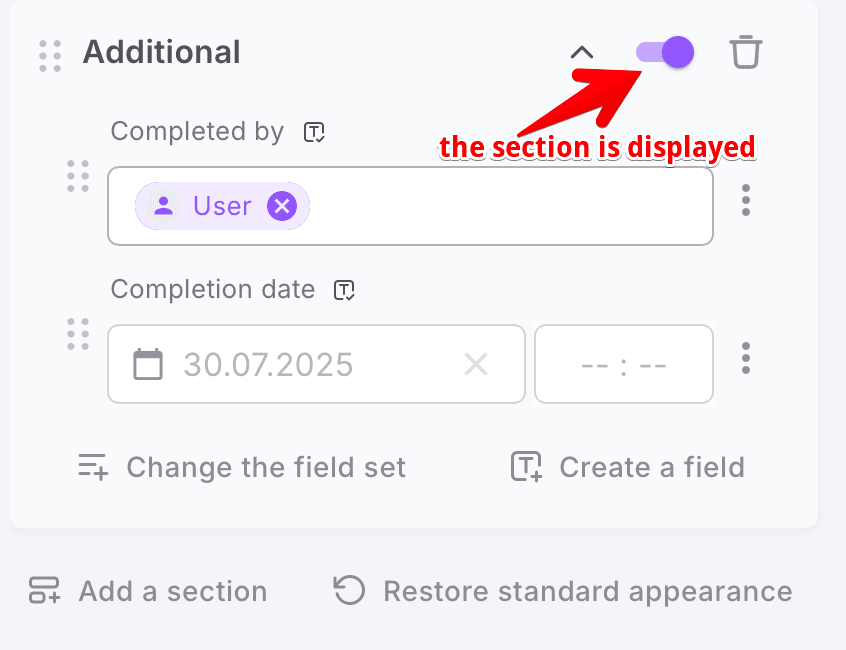Click drag handle next to Completed by field
The width and height of the screenshot is (846, 650).
point(78,176)
